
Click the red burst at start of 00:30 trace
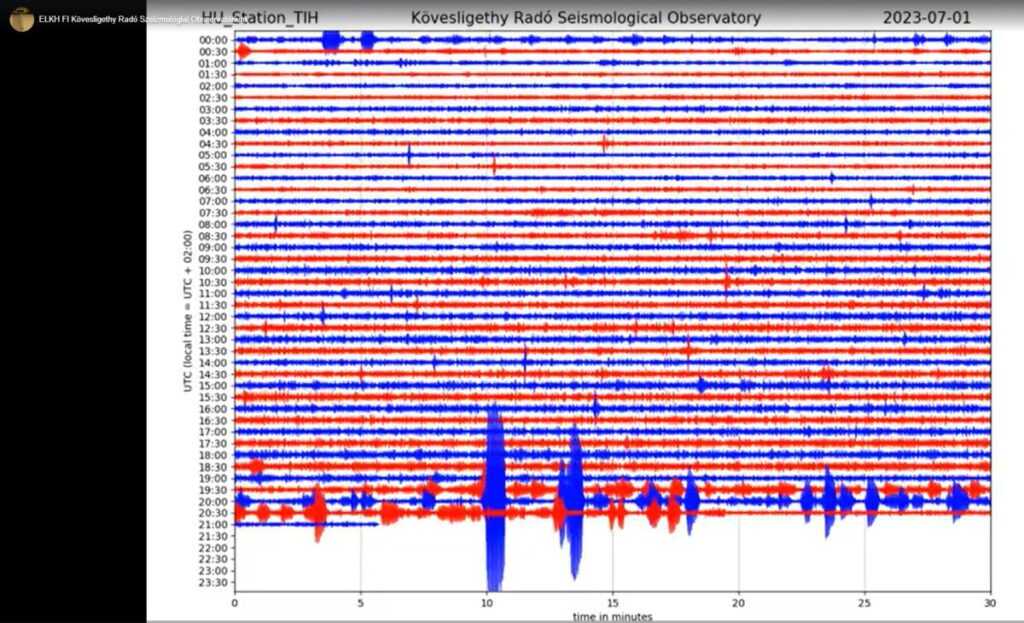(x=243, y=51)
